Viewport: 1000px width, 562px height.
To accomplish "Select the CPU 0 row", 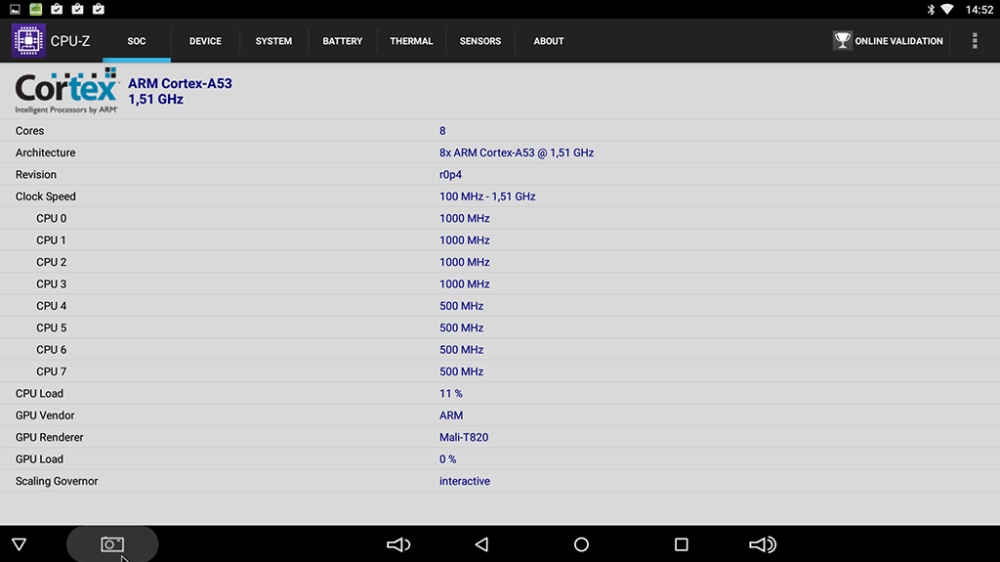I will pos(500,218).
